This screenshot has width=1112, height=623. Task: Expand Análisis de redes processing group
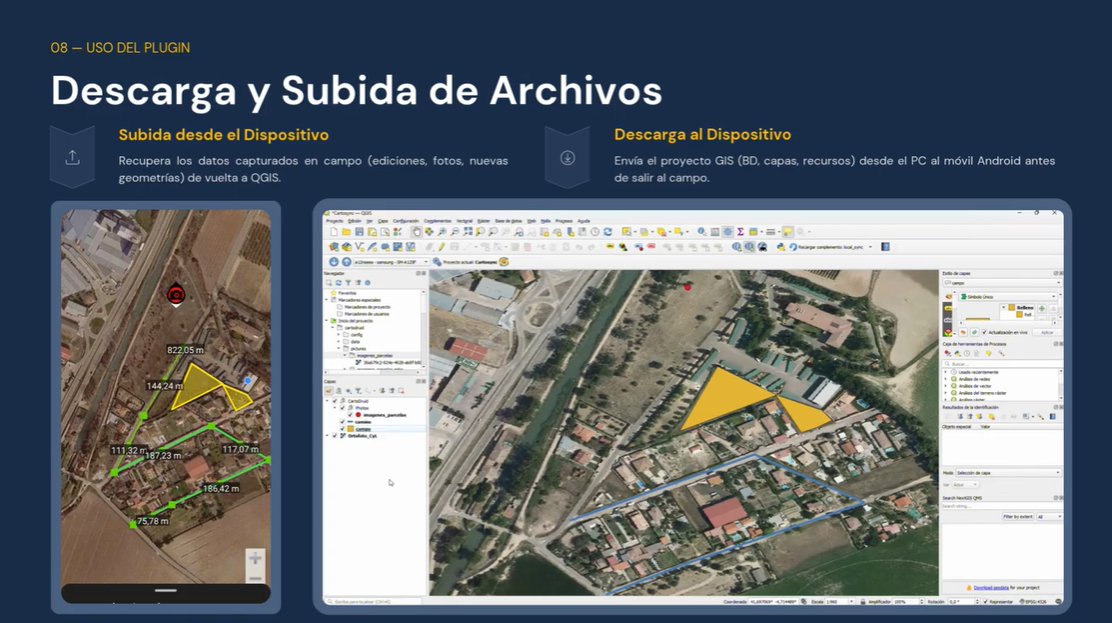coord(945,379)
